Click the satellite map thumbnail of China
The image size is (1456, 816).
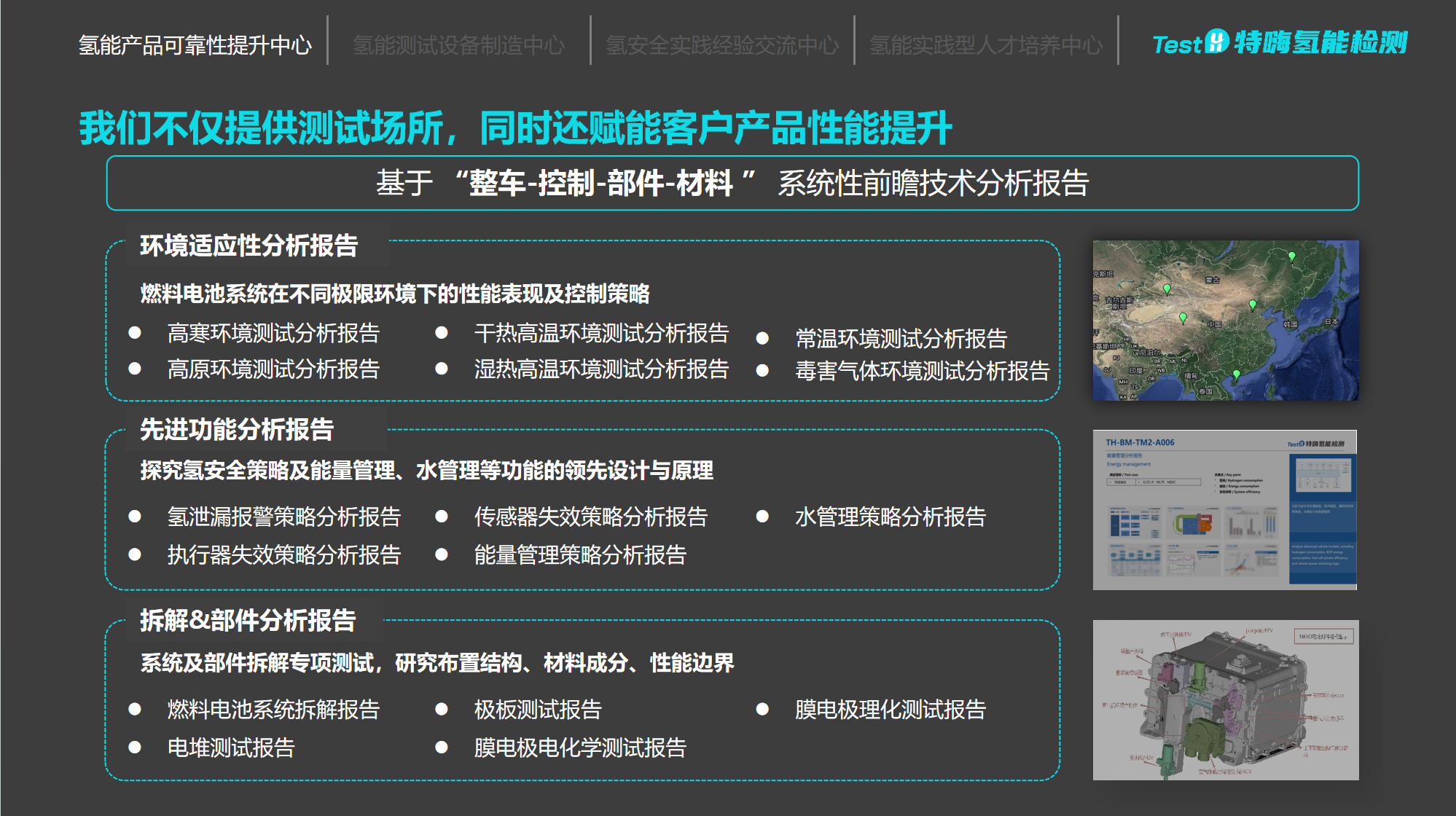click(1225, 320)
